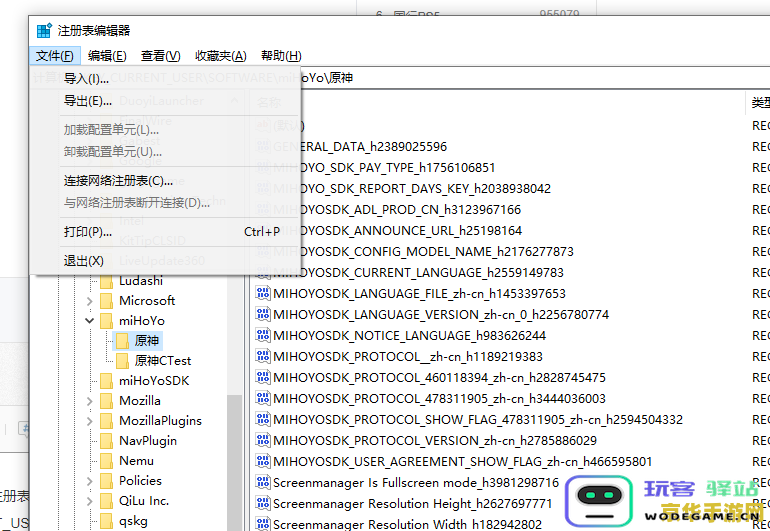This screenshot has width=770, height=531.
Task: Click the 原神CTest folder icon
Action: pos(122,361)
